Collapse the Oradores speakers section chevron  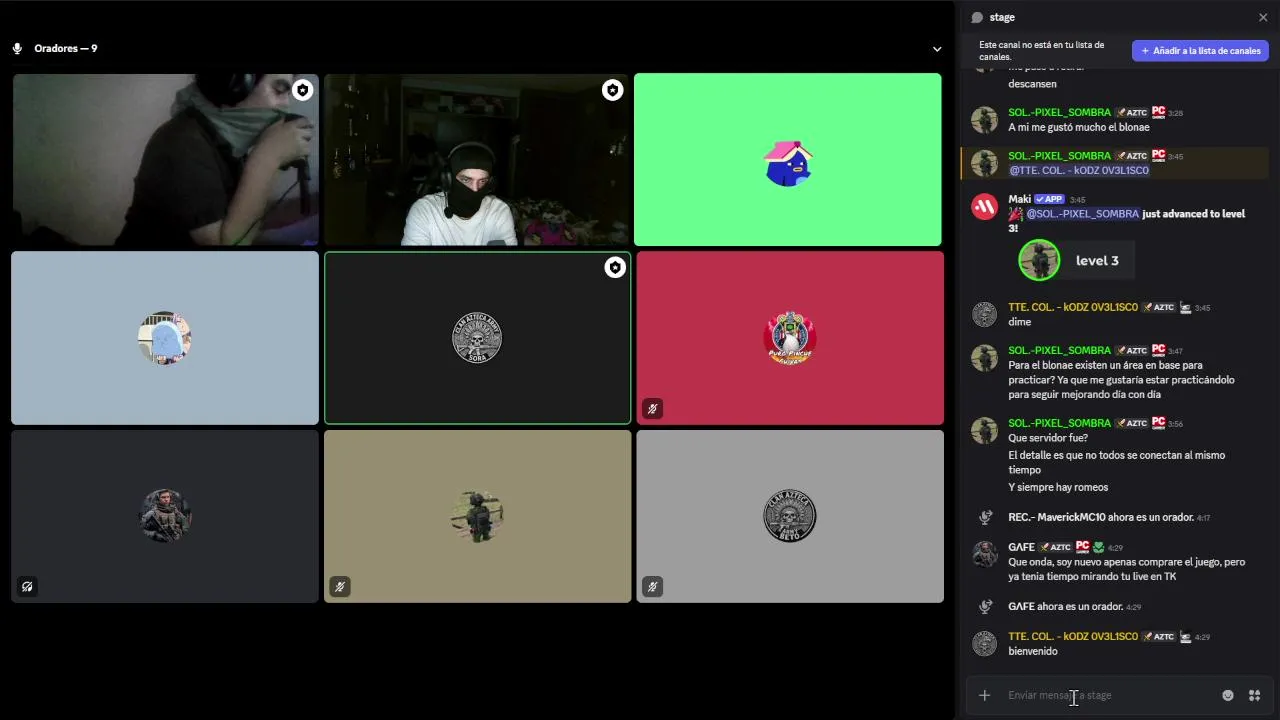937,49
